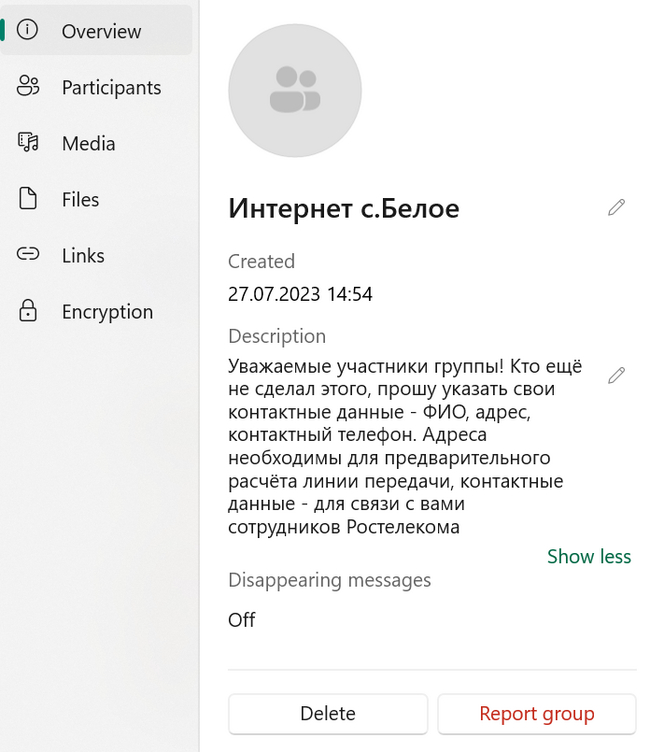This screenshot has width=650, height=752.
Task: Open Disappearing messages Off setting
Action: tap(242, 620)
